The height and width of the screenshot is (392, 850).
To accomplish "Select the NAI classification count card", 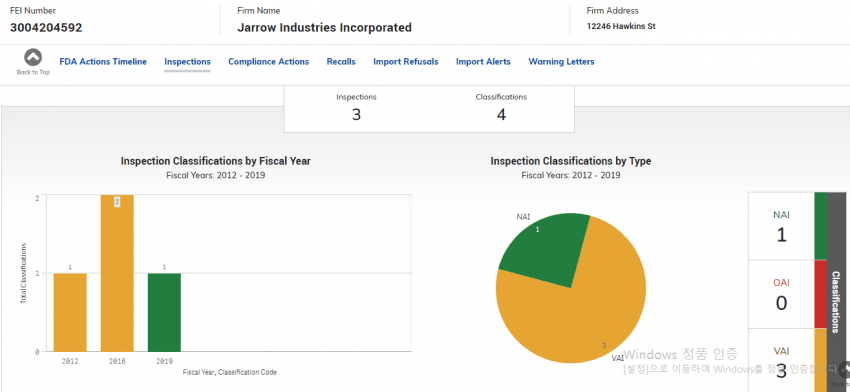I will tap(781, 226).
